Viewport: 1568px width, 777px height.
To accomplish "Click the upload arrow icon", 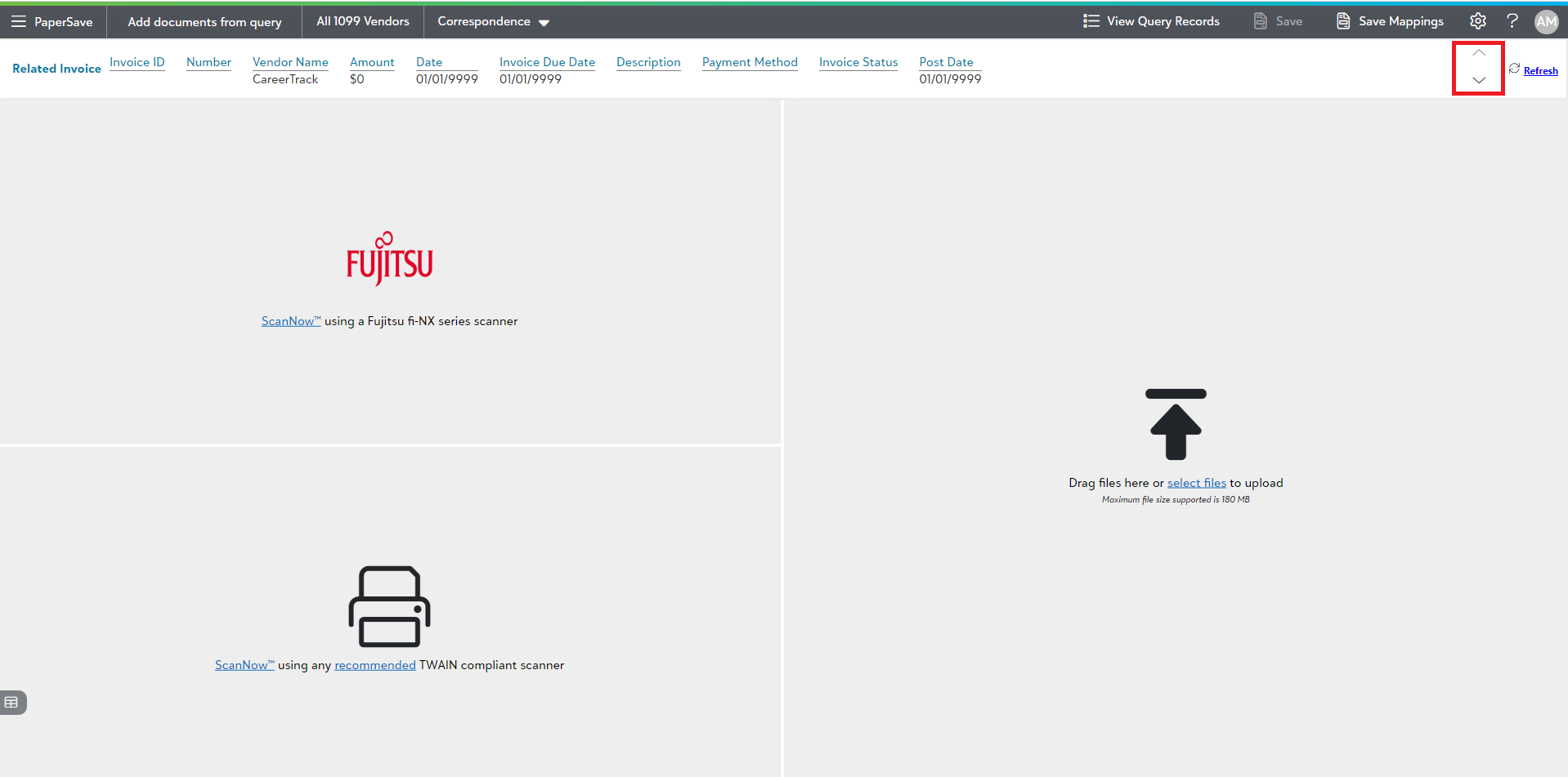I will pyautogui.click(x=1176, y=424).
